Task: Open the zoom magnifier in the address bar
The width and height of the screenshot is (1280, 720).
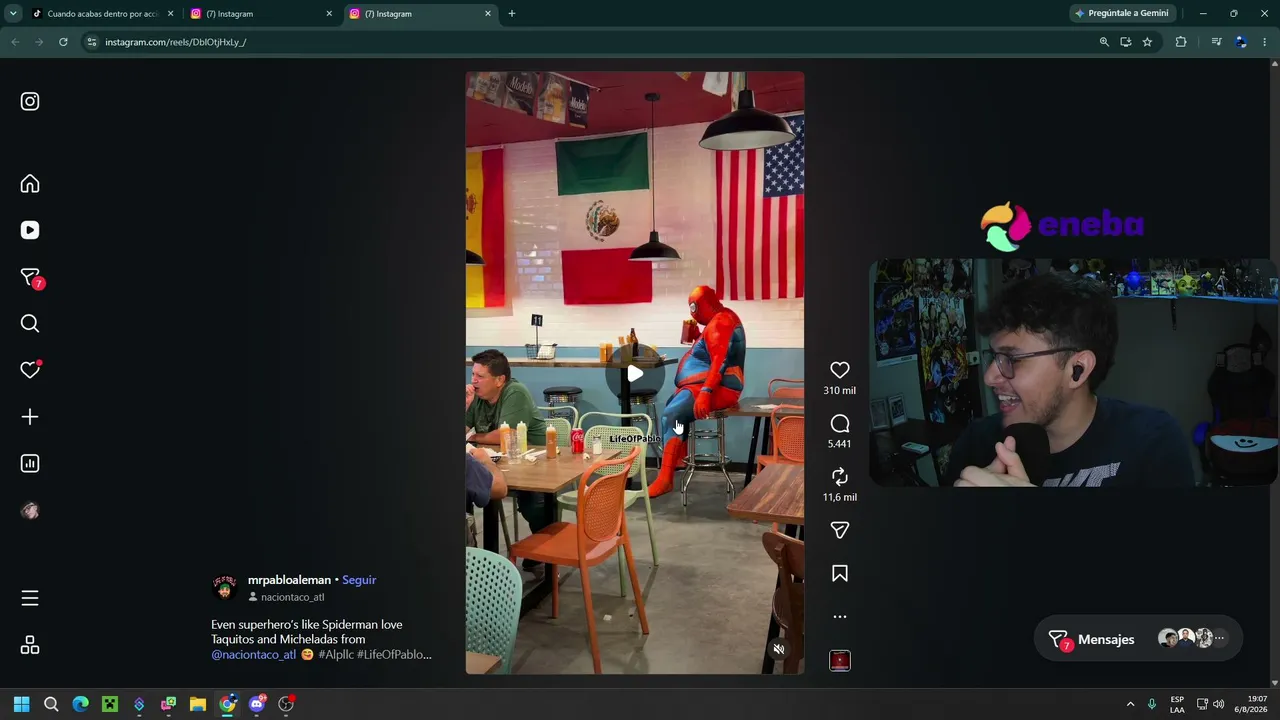Action: pyautogui.click(x=1104, y=42)
